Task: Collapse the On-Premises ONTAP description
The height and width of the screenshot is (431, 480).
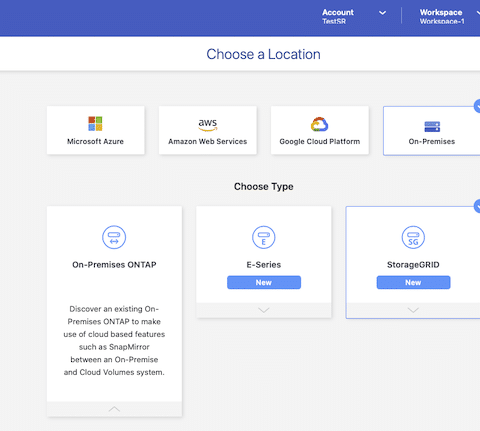Action: pyautogui.click(x=114, y=409)
